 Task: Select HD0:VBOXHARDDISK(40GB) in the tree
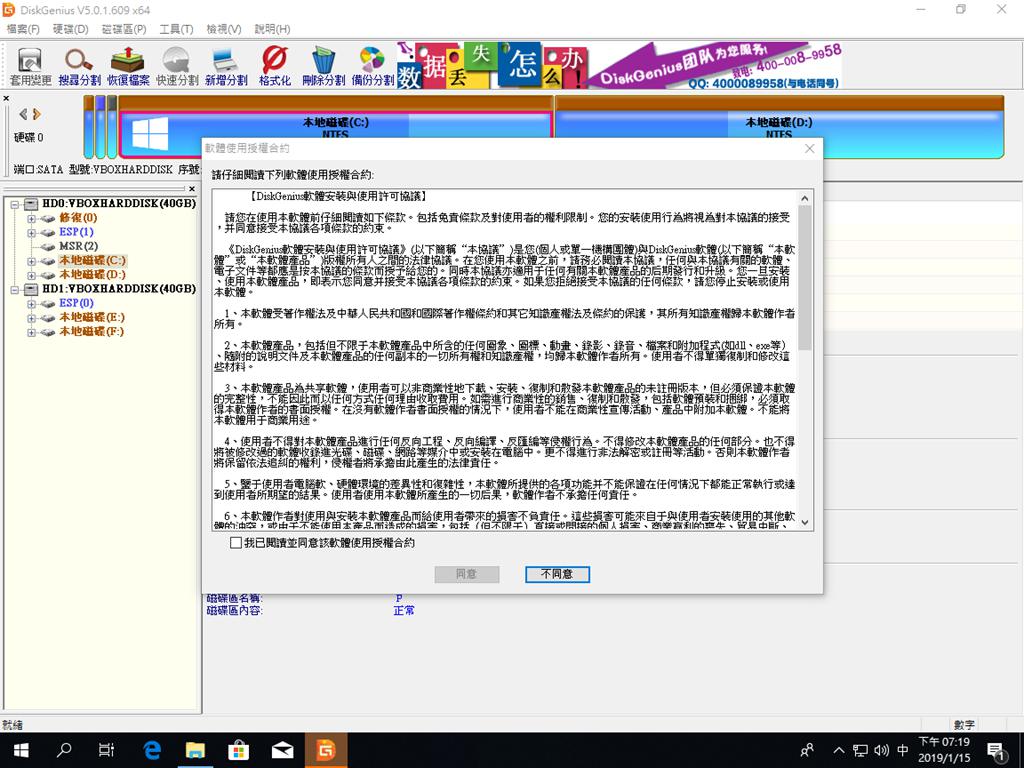[119, 204]
